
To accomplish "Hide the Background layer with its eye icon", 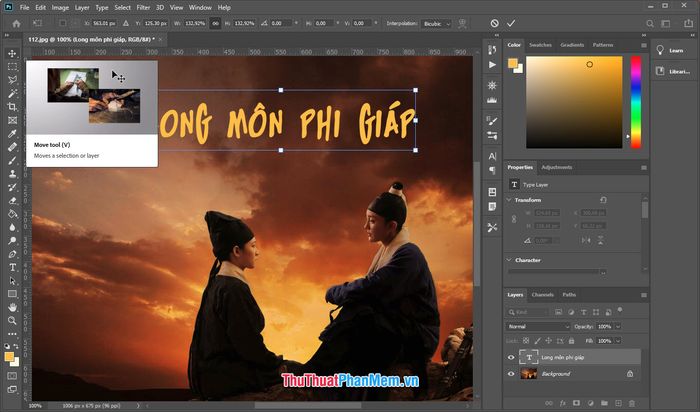I will (x=511, y=374).
